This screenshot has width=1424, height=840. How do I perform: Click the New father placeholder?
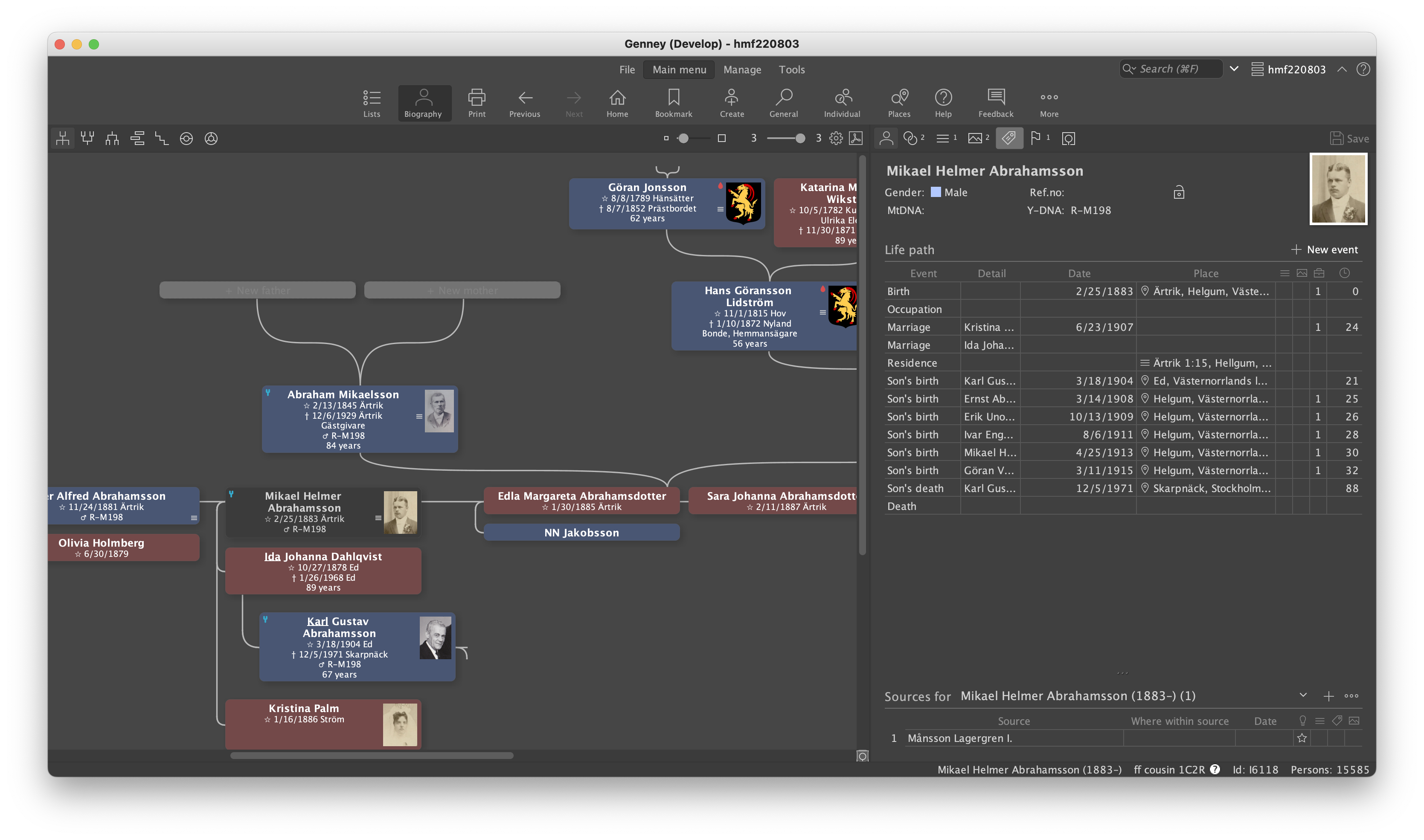coord(258,290)
